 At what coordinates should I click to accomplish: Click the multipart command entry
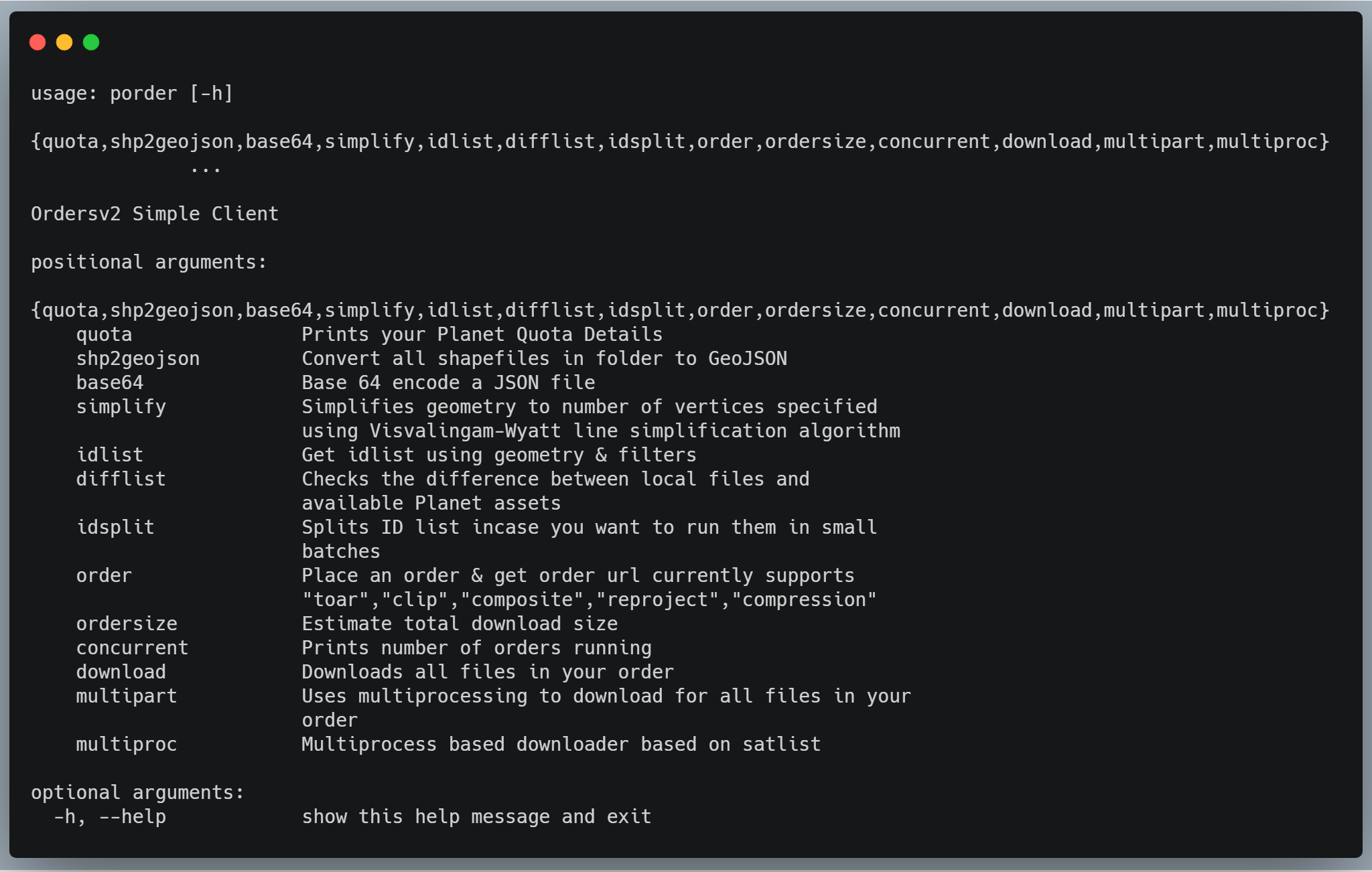point(126,696)
